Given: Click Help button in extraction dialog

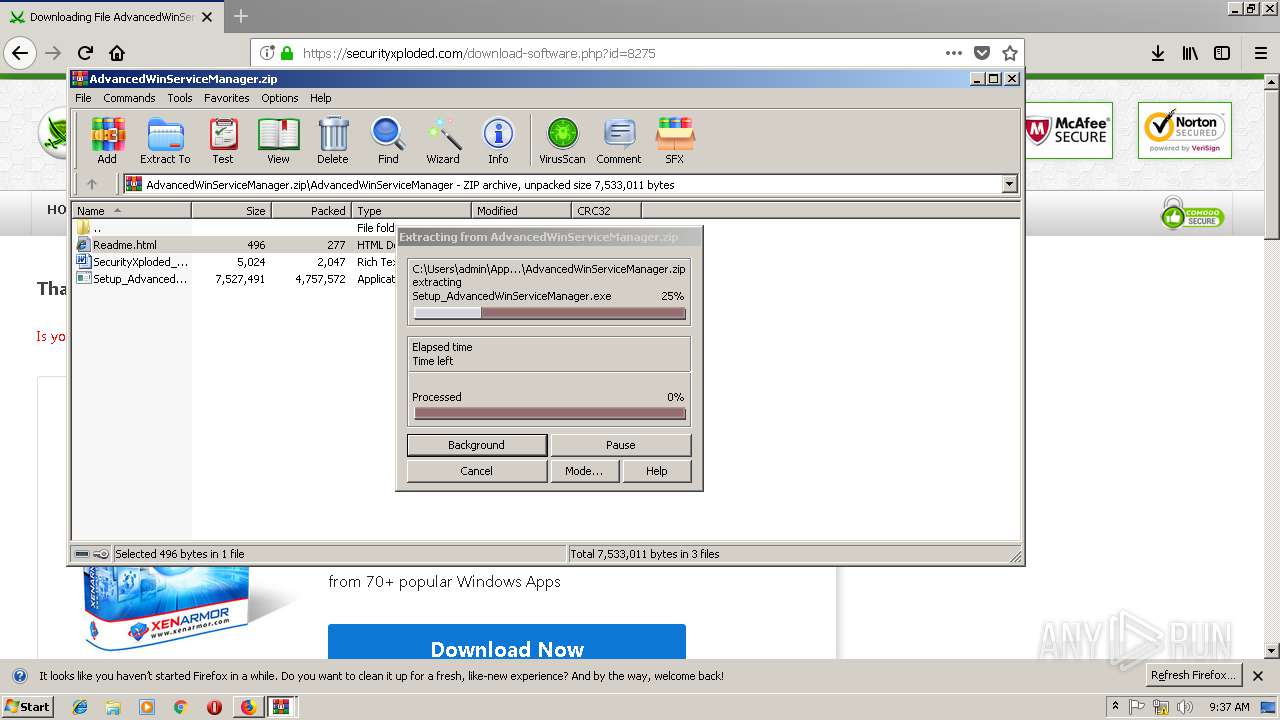Looking at the screenshot, I should point(657,471).
